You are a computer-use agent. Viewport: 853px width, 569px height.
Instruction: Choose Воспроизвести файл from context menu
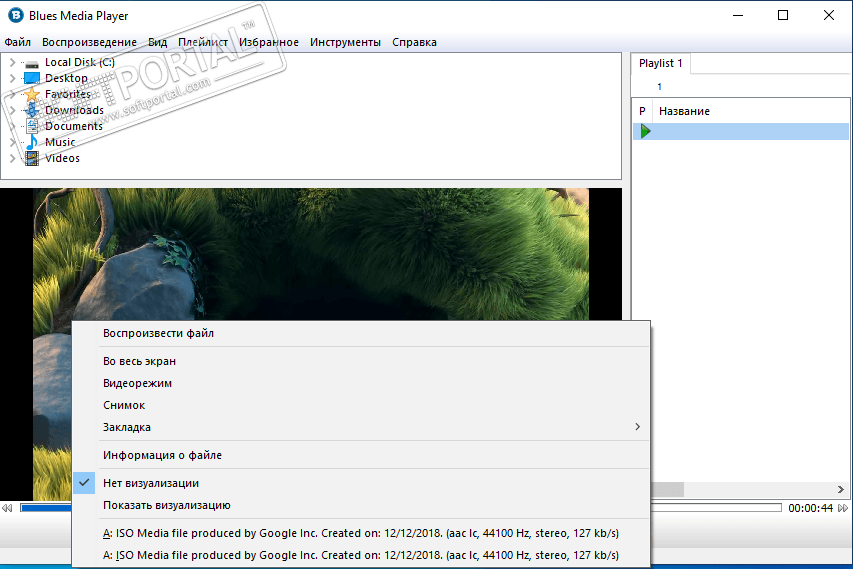pyautogui.click(x=361, y=333)
